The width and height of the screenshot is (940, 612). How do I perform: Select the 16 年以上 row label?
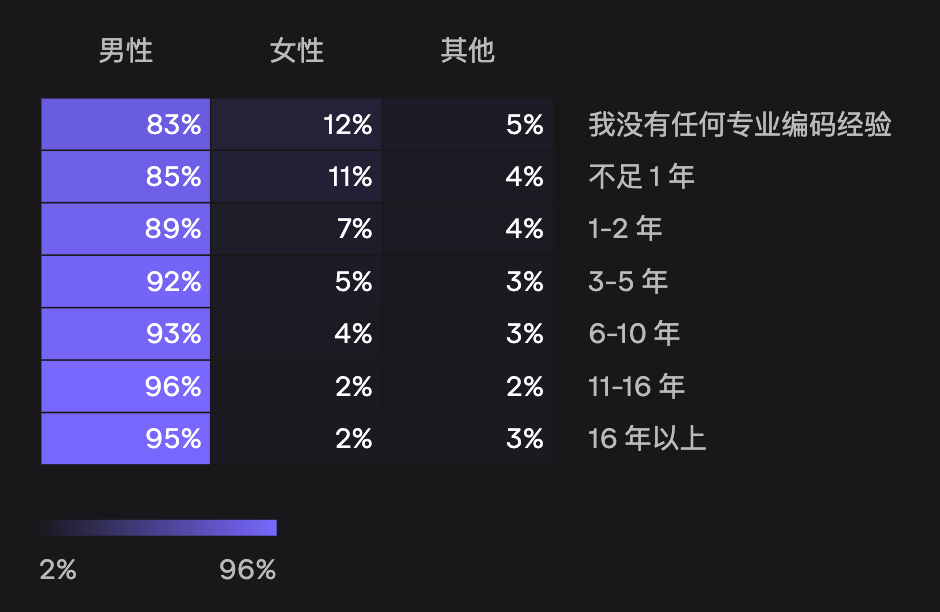(647, 438)
